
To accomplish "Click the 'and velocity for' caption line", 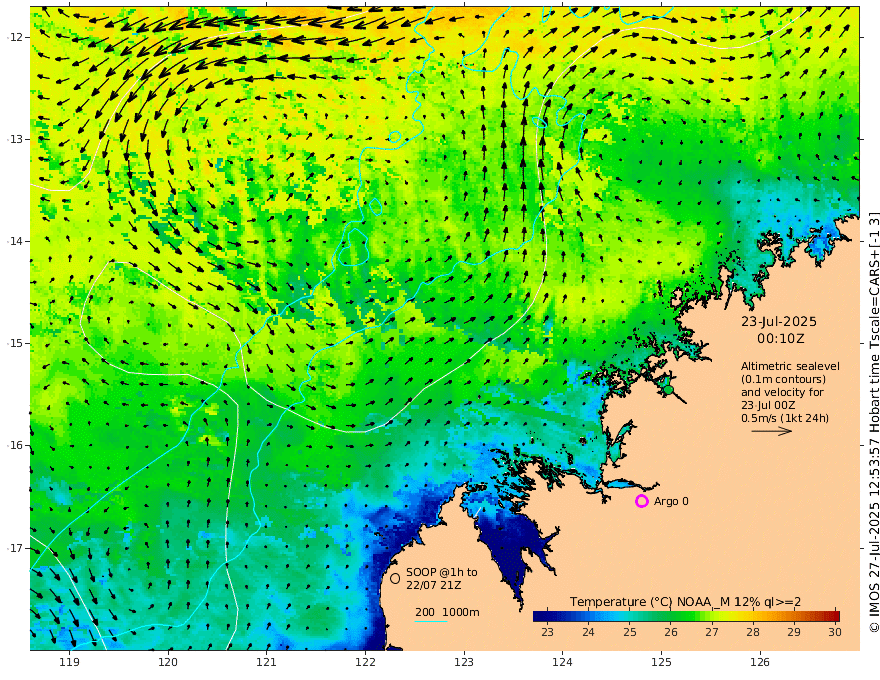I will pyautogui.click(x=782, y=392).
